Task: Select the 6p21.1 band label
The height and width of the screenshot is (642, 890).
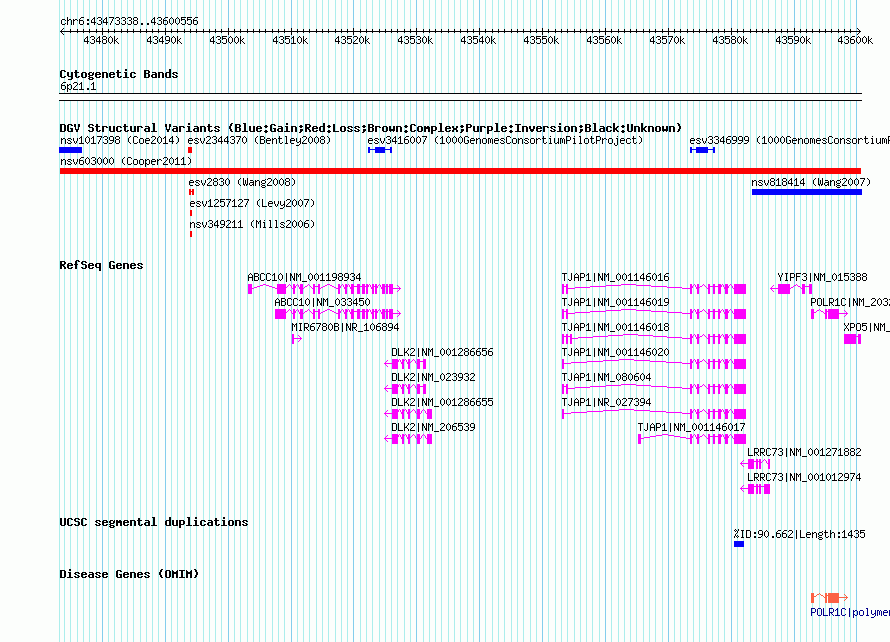Action: tap(78, 86)
